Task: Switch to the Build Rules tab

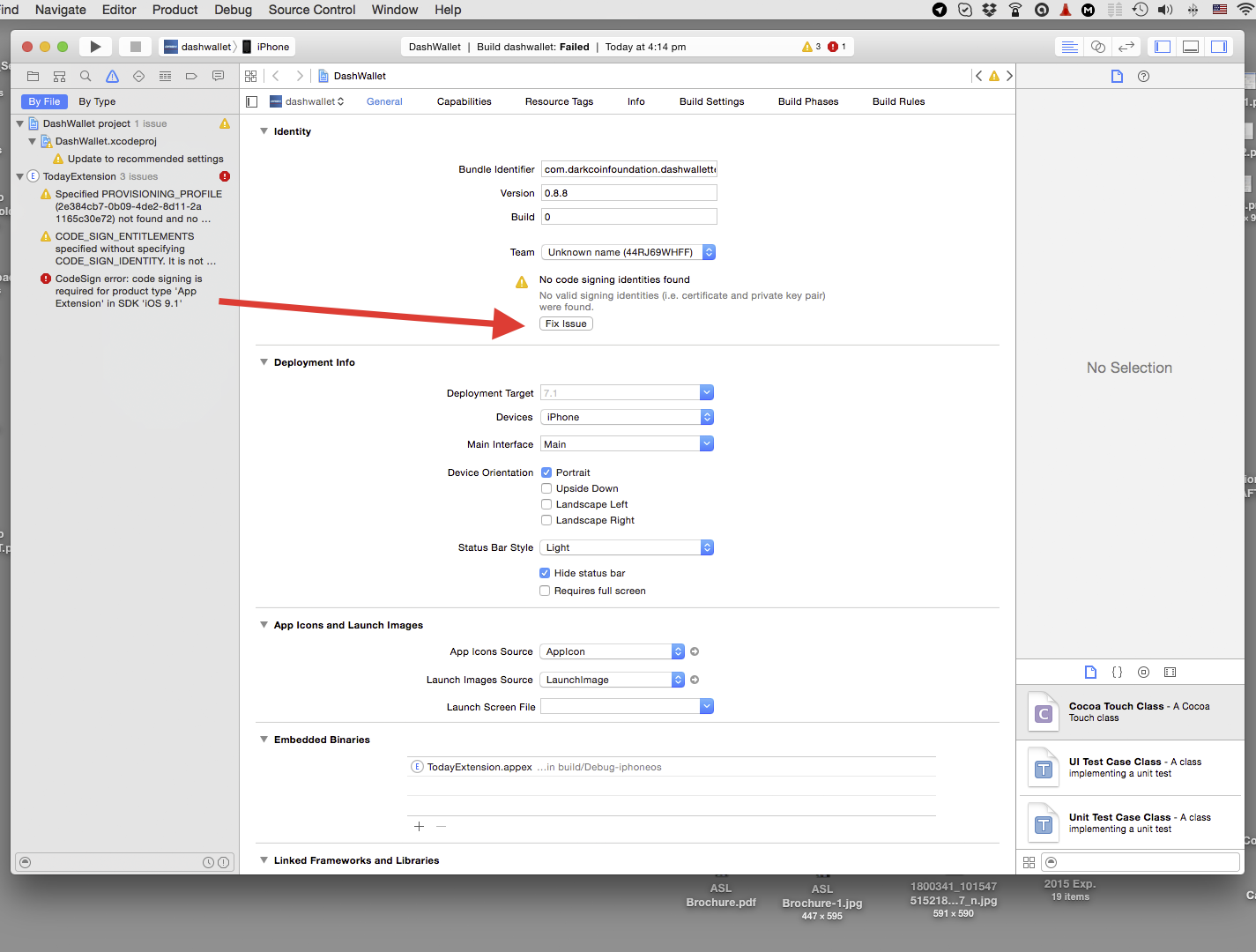Action: click(x=899, y=101)
